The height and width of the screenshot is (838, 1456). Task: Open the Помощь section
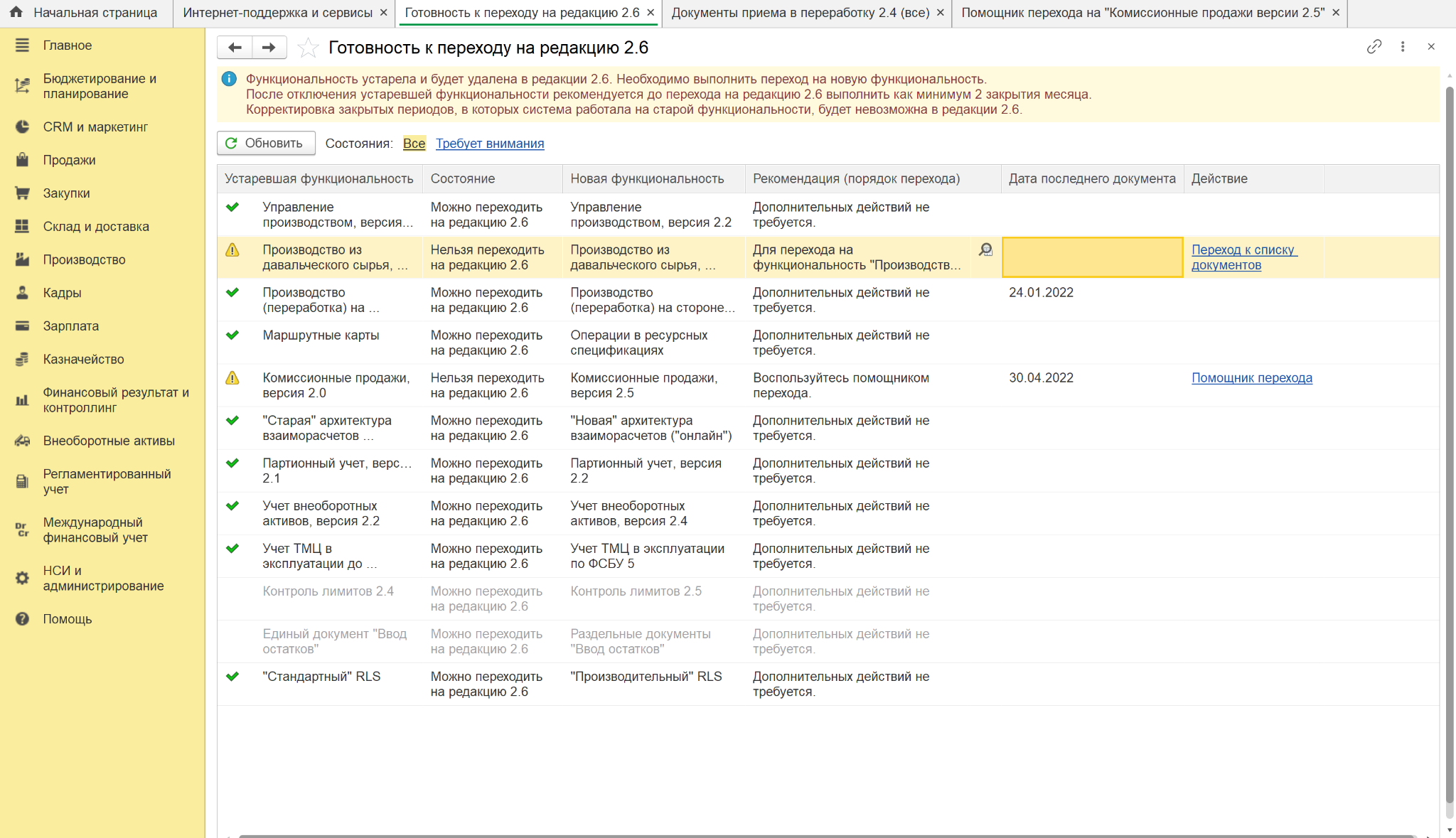(x=102, y=618)
